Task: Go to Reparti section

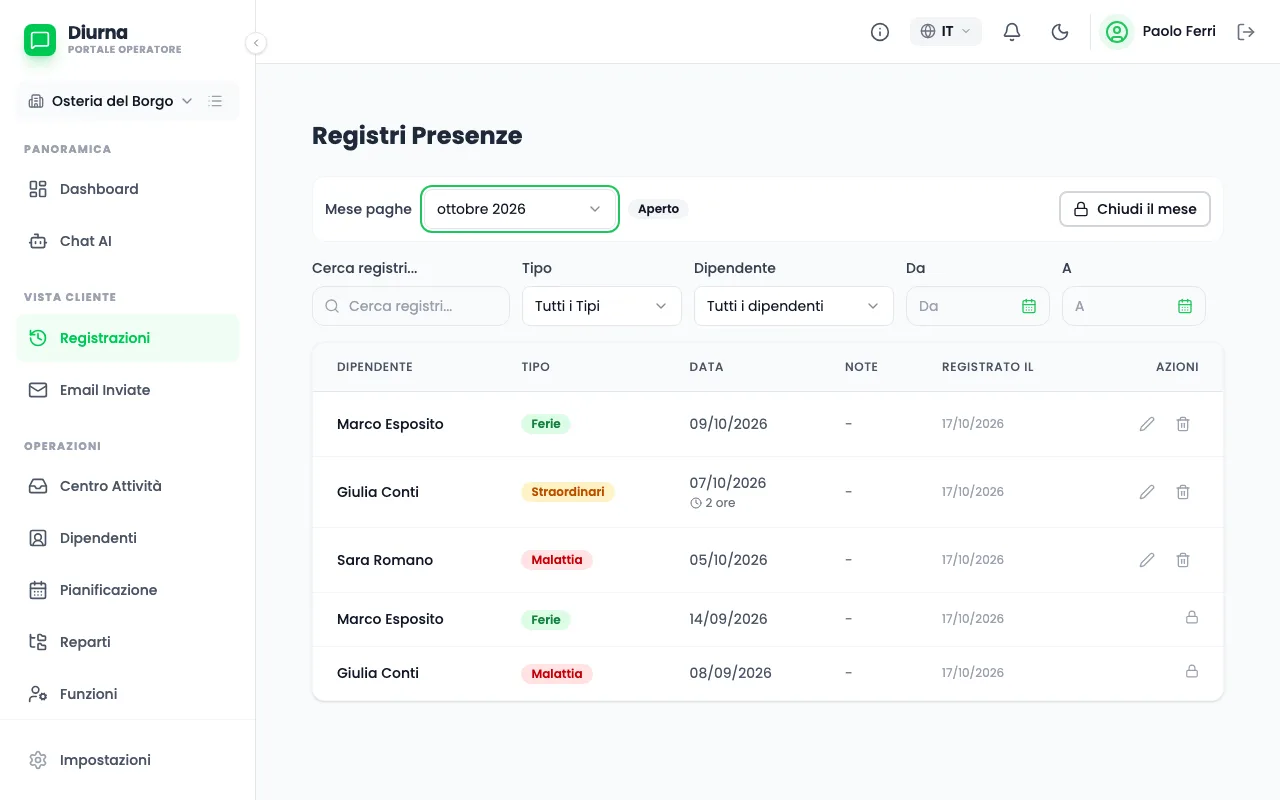Action: click(x=128, y=642)
